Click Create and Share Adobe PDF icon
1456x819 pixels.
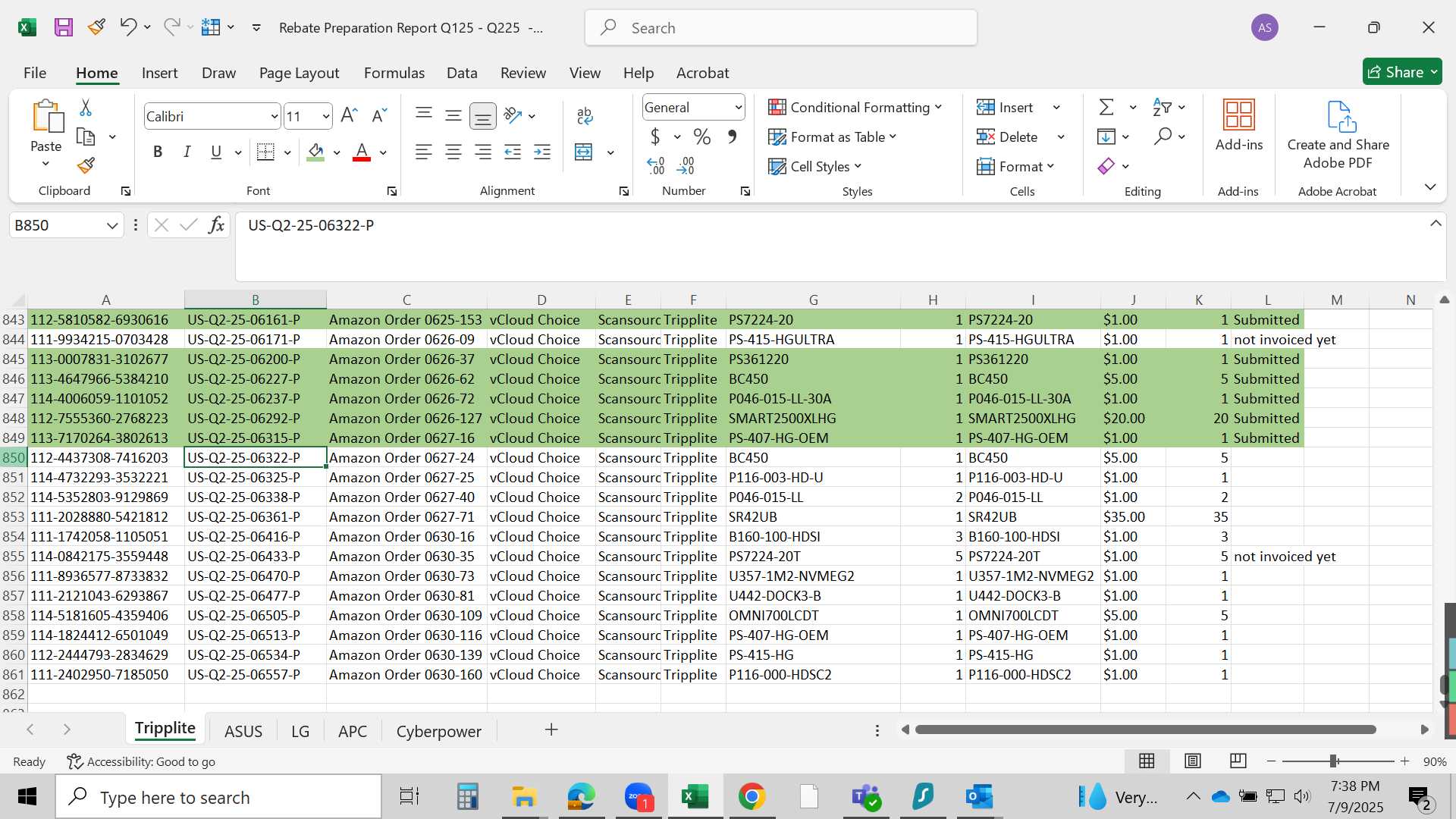click(1340, 117)
